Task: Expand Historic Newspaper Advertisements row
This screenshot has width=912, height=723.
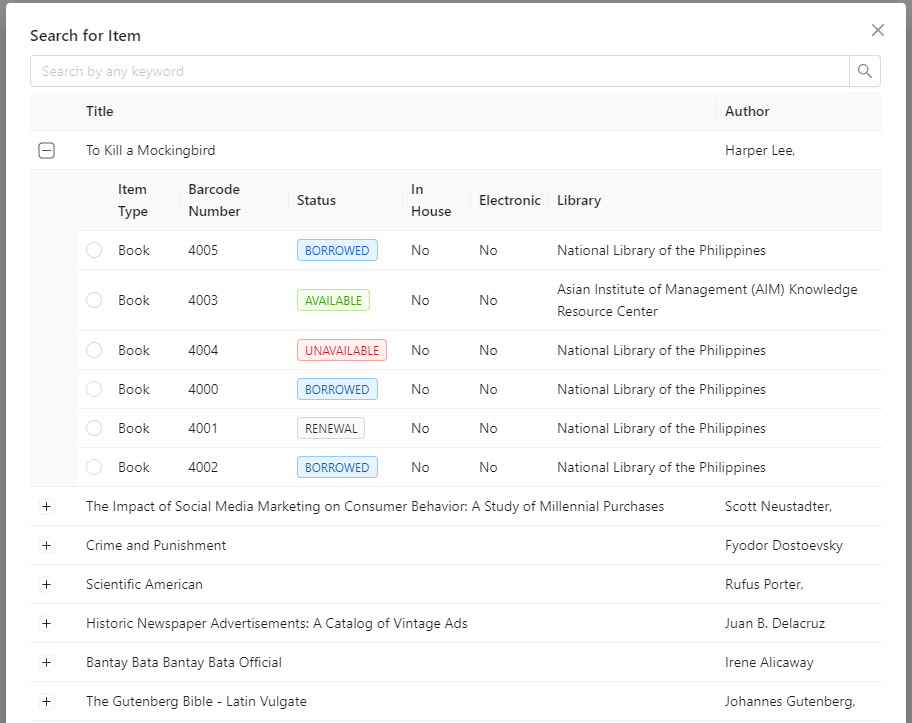Action: pos(46,624)
